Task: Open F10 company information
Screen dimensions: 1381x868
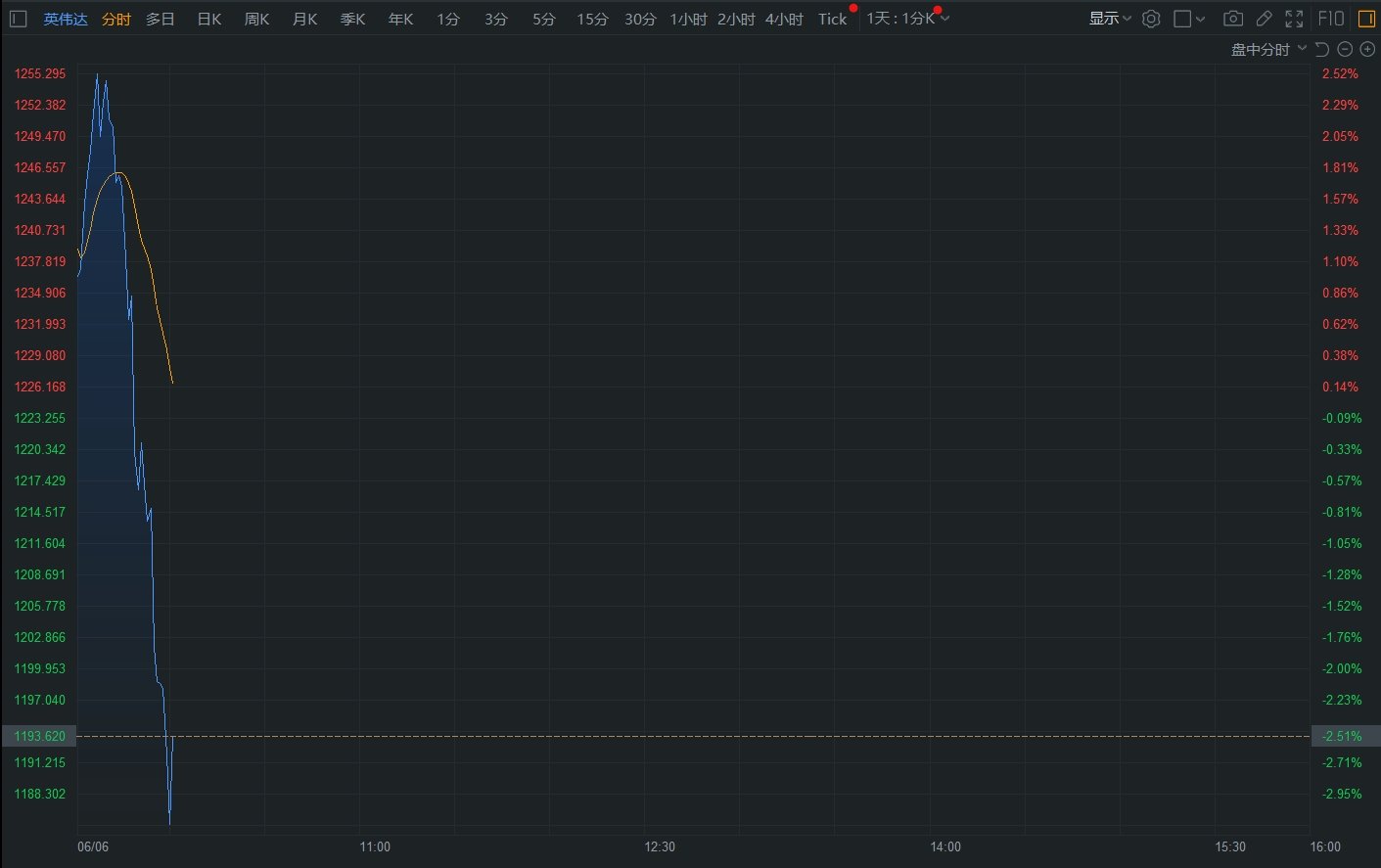Action: (1331, 19)
